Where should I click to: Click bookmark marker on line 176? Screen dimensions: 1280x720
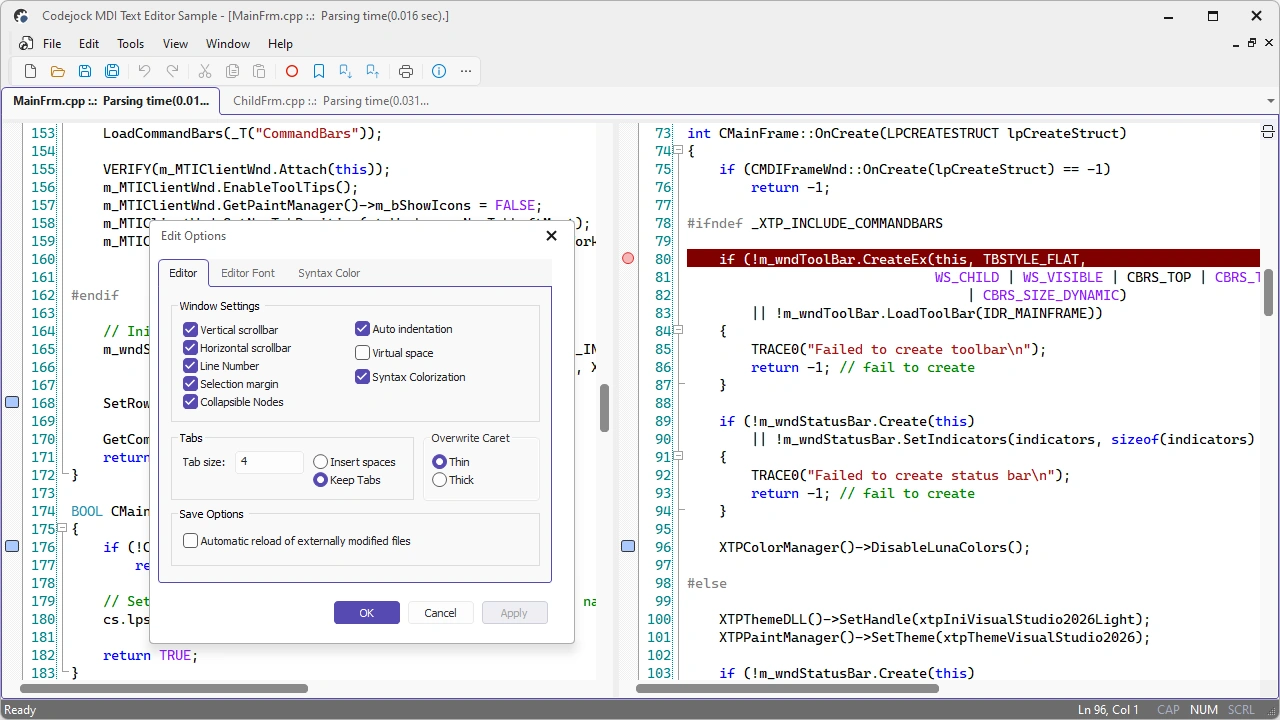(12, 547)
